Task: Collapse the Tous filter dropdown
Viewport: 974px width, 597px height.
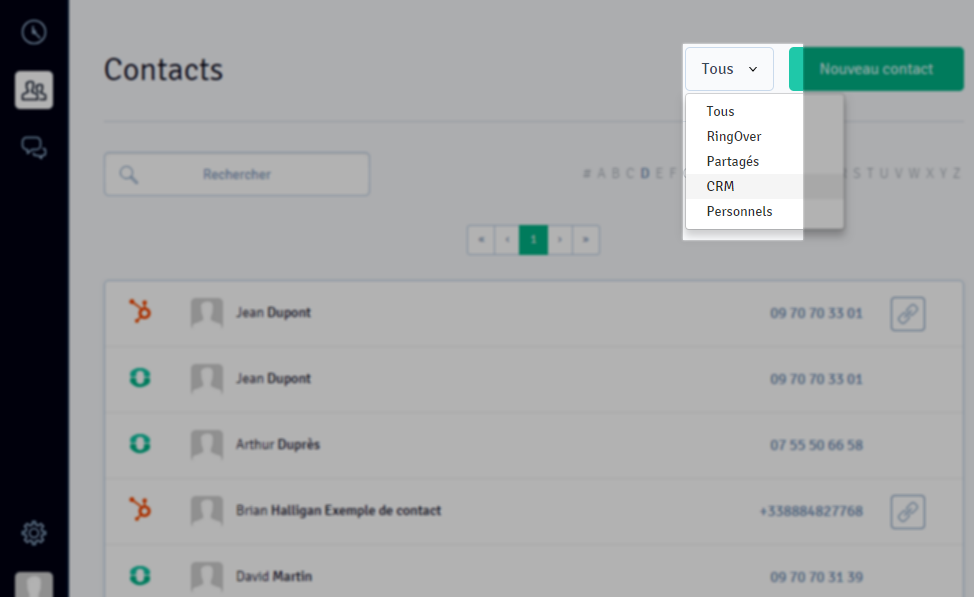Action: tap(729, 69)
